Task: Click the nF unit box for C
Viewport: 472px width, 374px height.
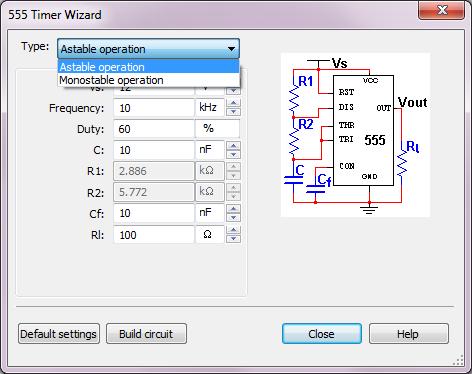Action: click(210, 150)
